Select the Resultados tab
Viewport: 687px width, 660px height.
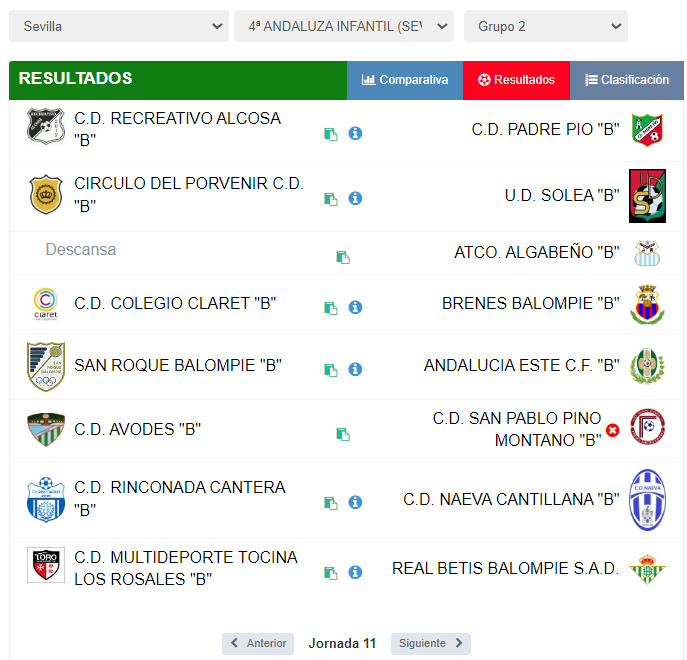click(516, 80)
